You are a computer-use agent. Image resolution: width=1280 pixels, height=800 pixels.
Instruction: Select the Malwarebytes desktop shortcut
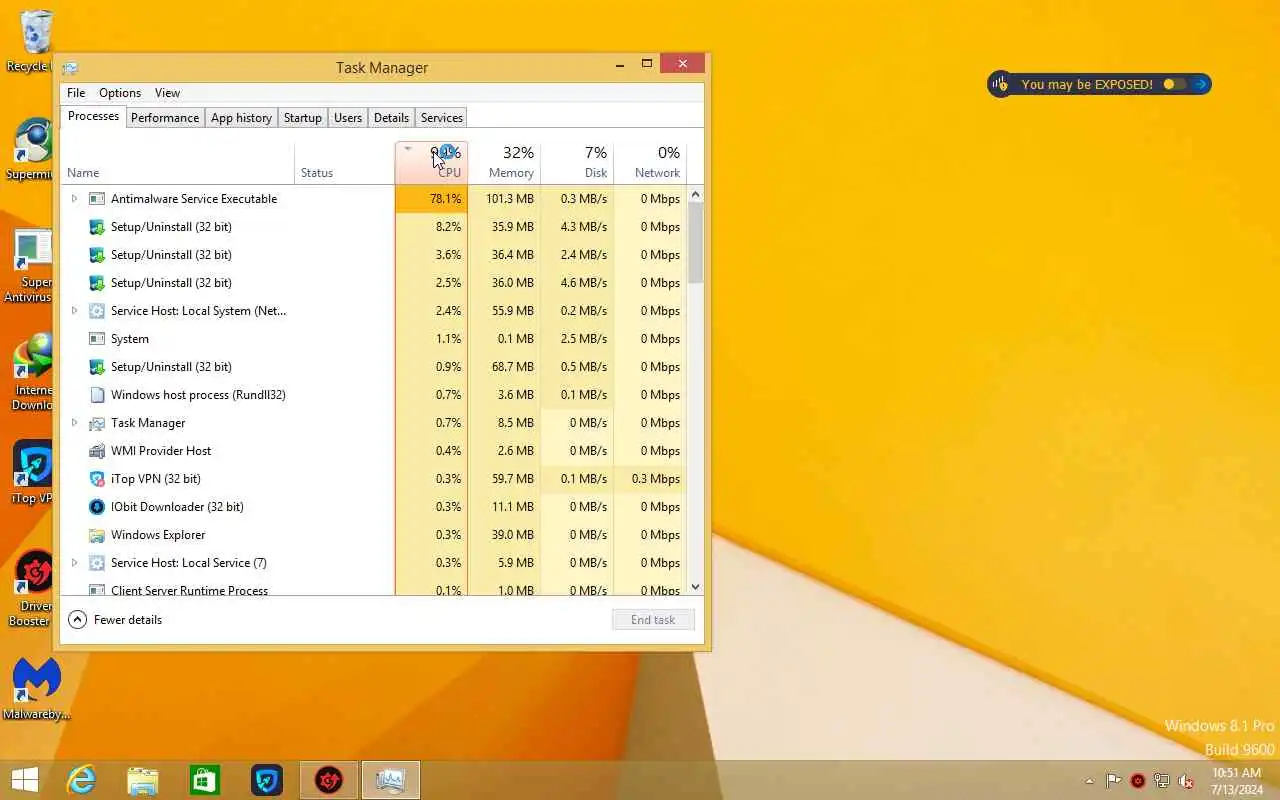point(36,689)
